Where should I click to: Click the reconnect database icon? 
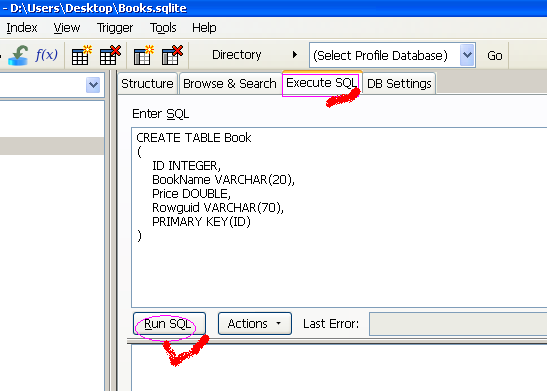pyautogui.click(x=18, y=55)
